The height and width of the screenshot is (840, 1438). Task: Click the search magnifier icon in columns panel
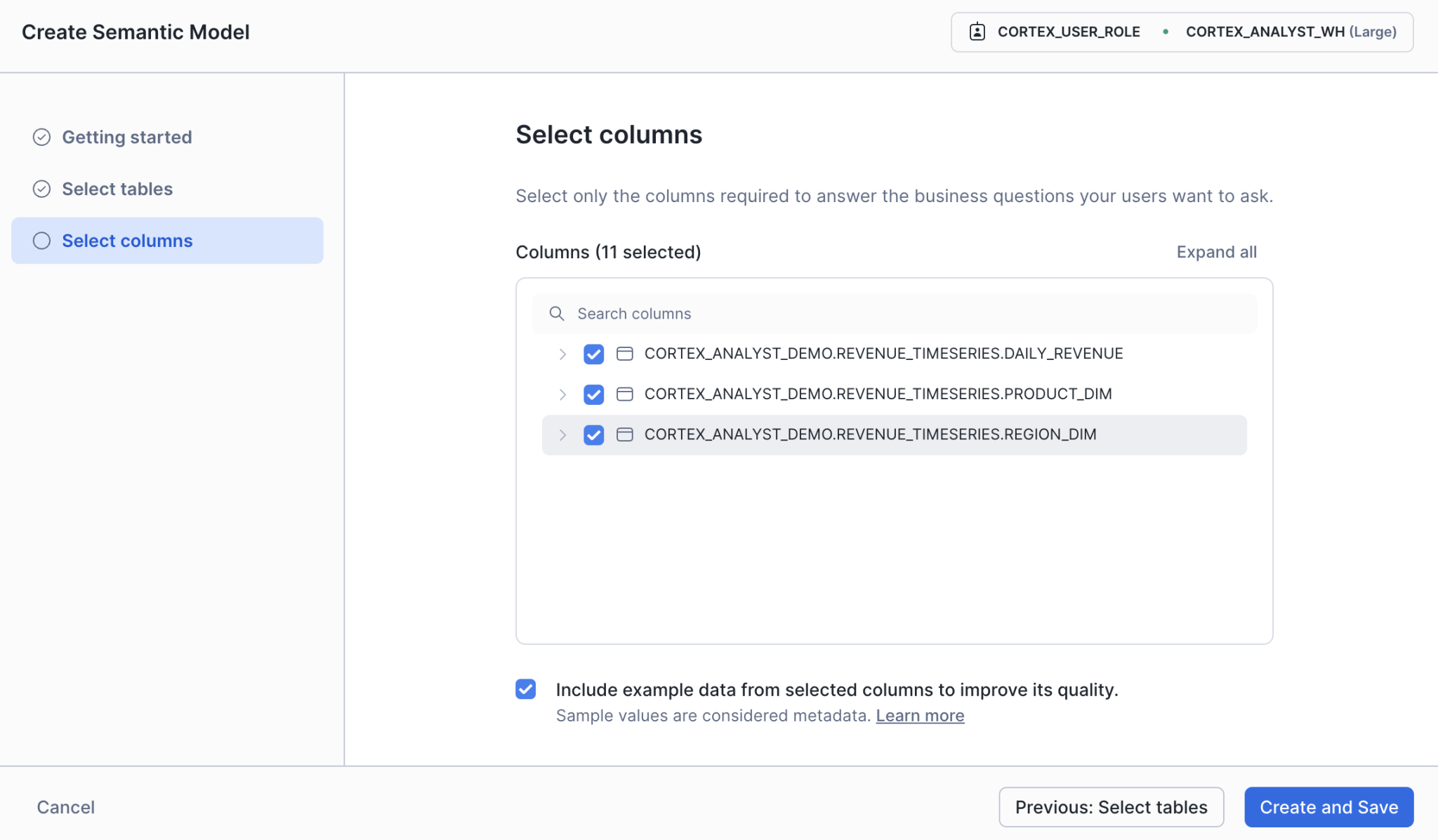(x=557, y=314)
